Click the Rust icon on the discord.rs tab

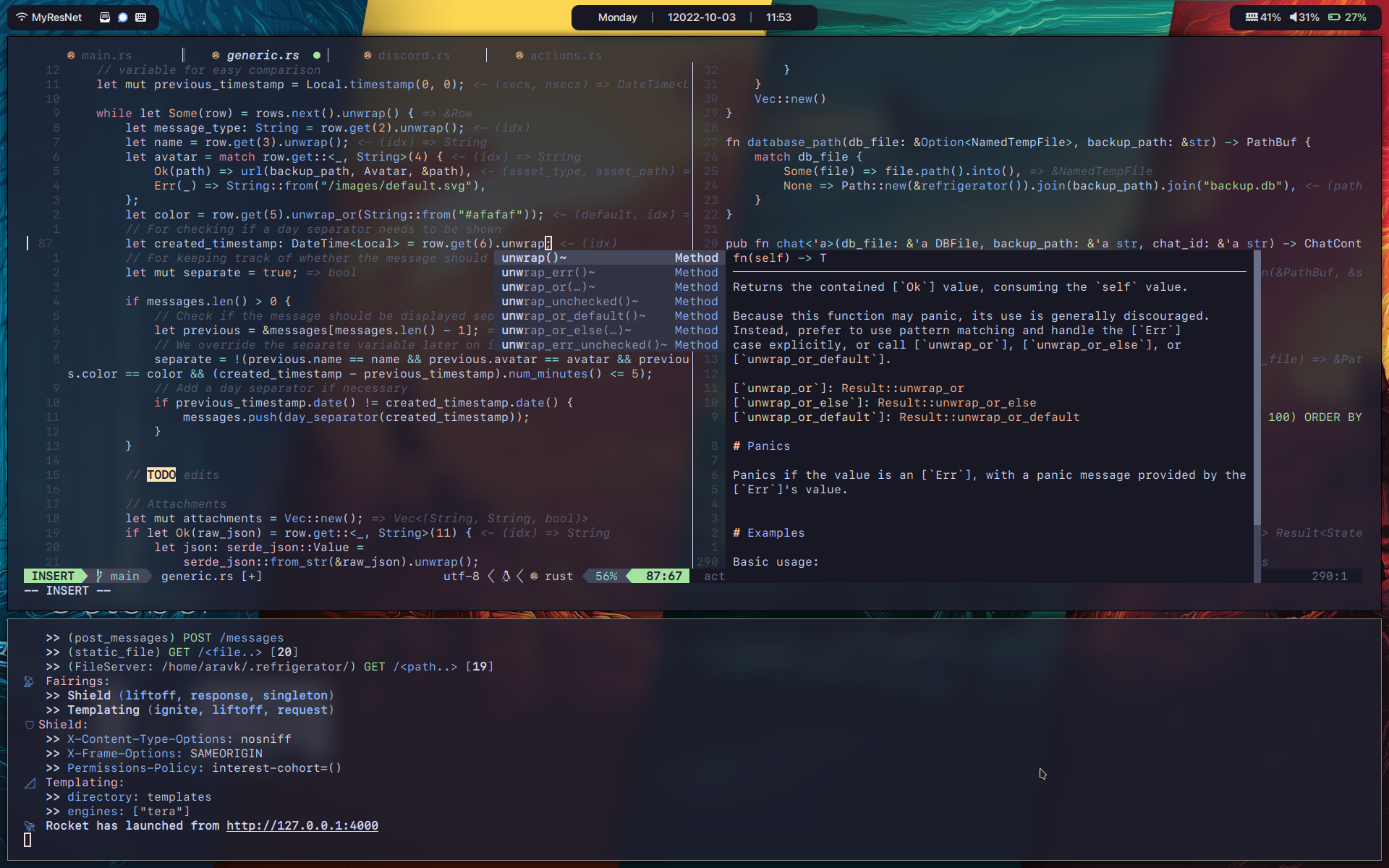point(368,56)
